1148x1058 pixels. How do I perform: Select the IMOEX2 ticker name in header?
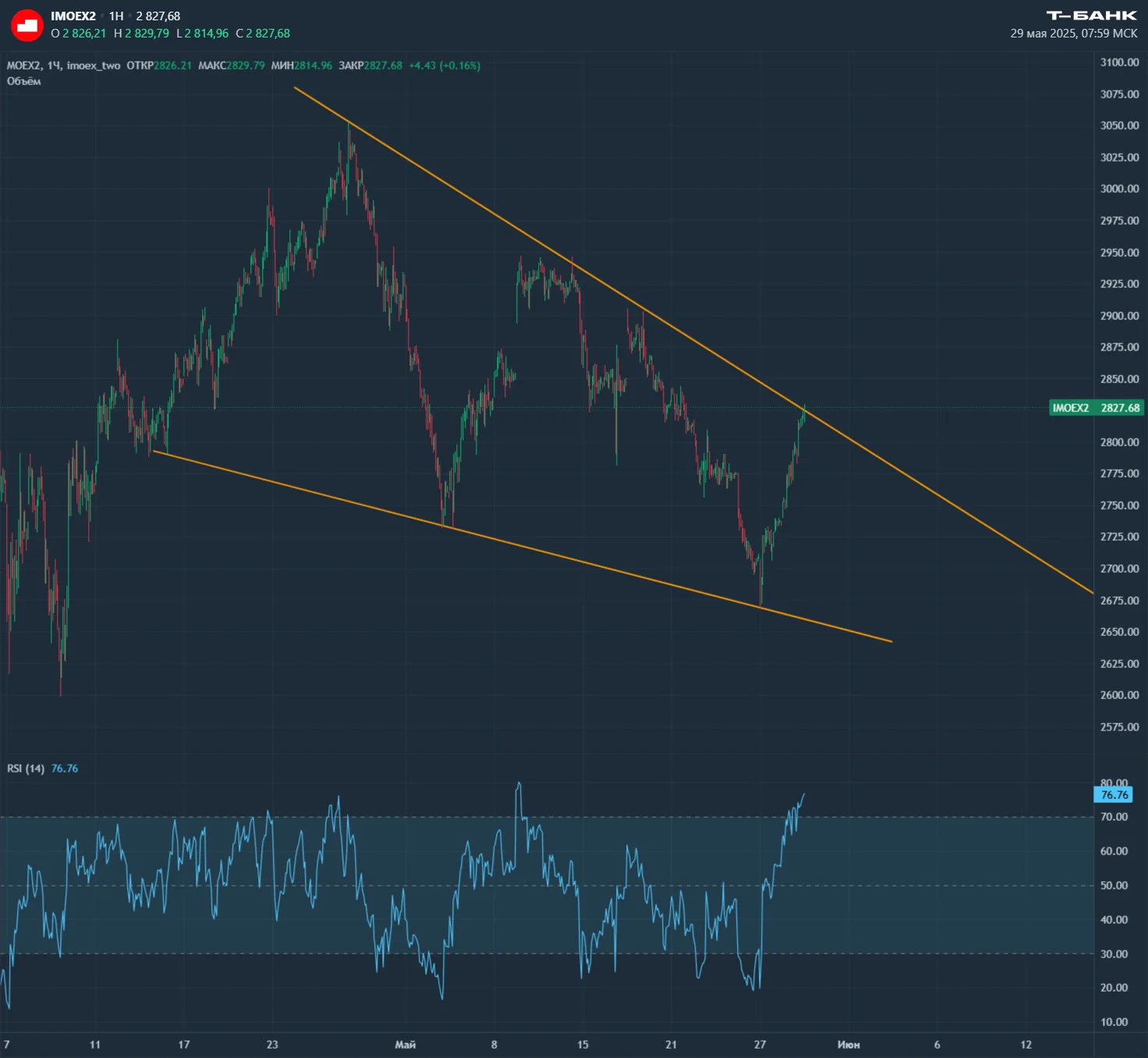pos(73,16)
